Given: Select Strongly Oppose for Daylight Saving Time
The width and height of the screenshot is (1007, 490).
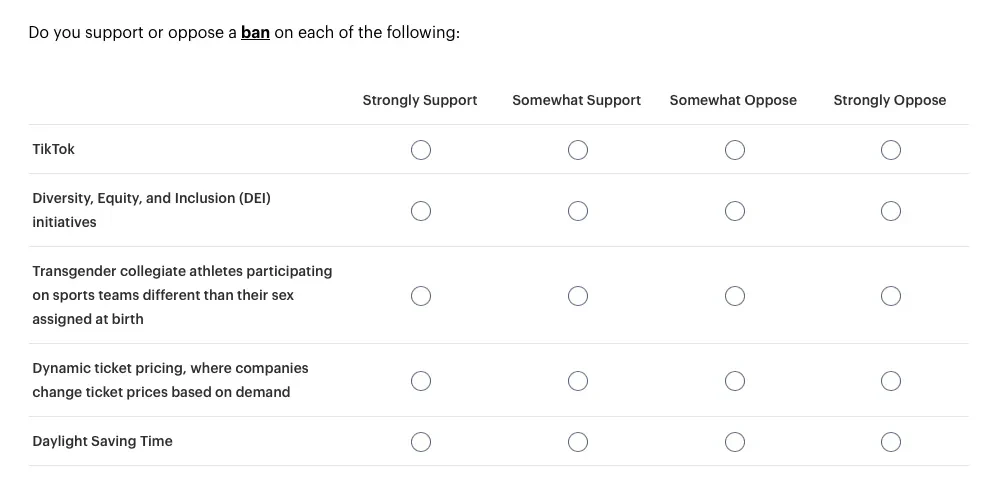Looking at the screenshot, I should pyautogui.click(x=891, y=442).
